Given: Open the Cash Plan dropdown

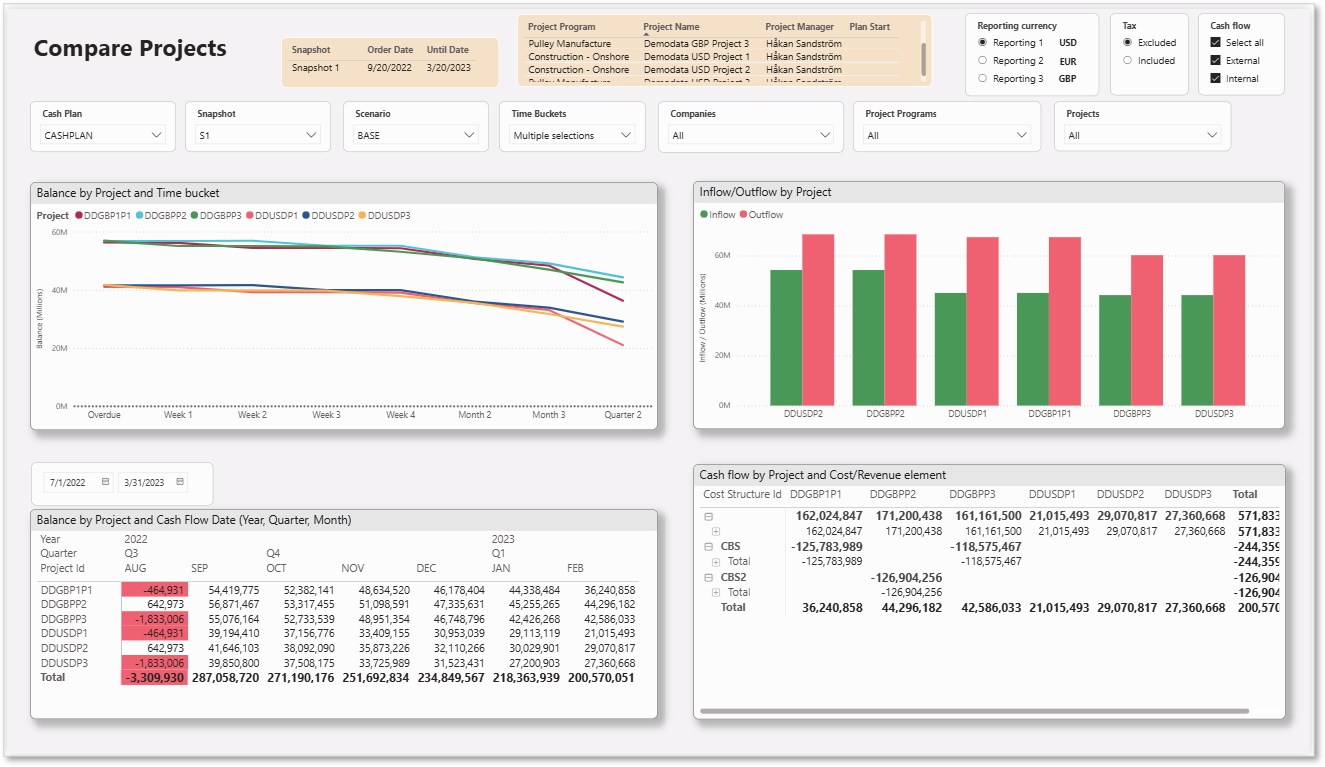Looking at the screenshot, I should [103, 135].
